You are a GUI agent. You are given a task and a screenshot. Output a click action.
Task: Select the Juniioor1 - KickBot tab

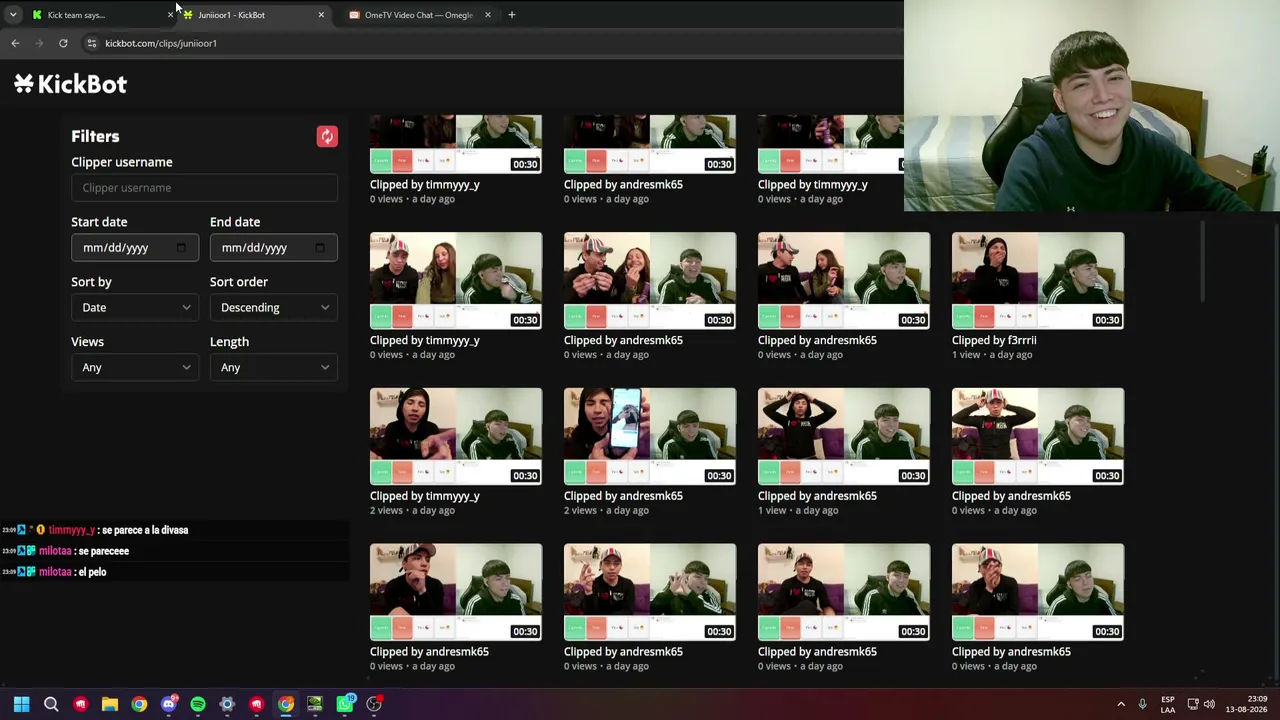point(254,15)
